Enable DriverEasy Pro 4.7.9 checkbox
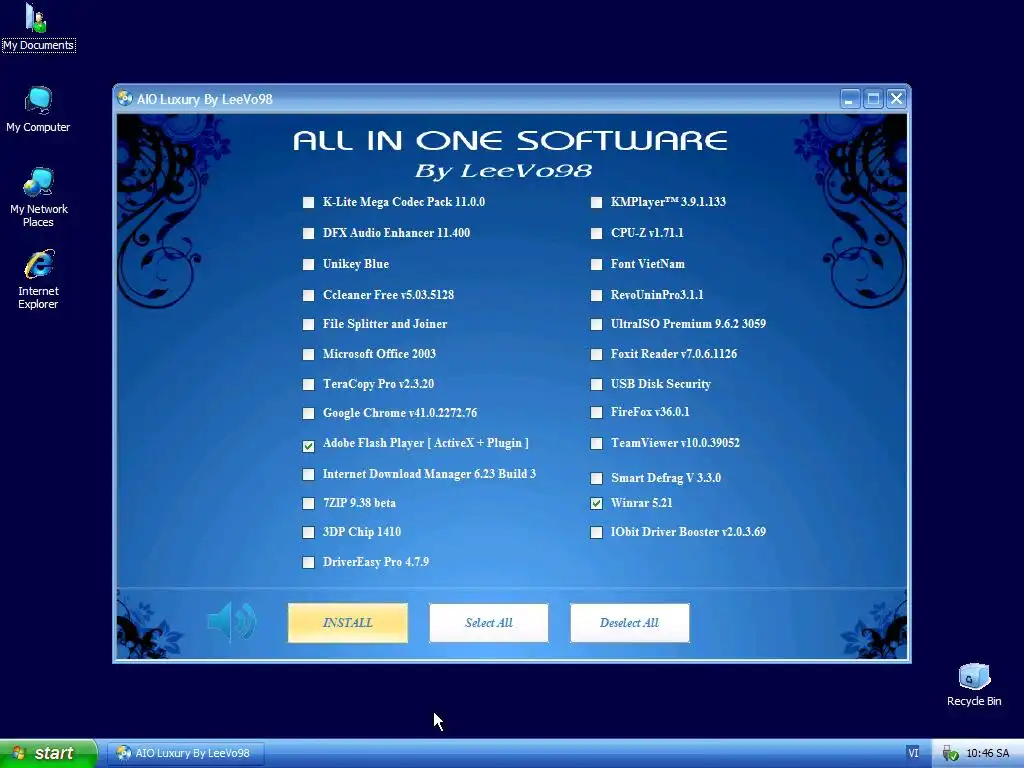 coord(308,562)
